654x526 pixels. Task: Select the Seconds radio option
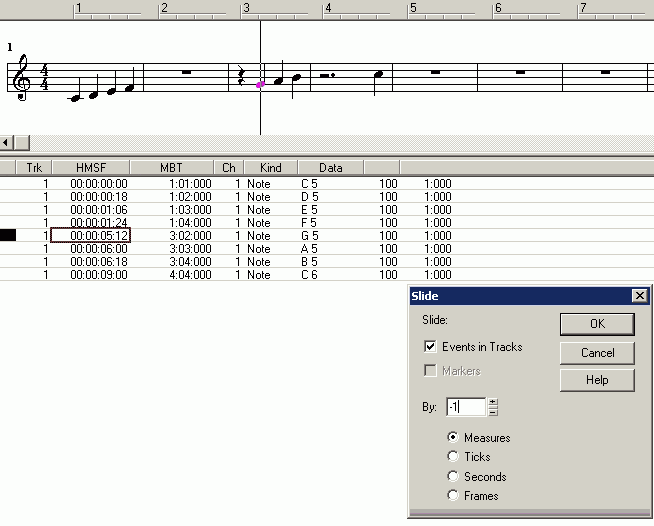453,477
